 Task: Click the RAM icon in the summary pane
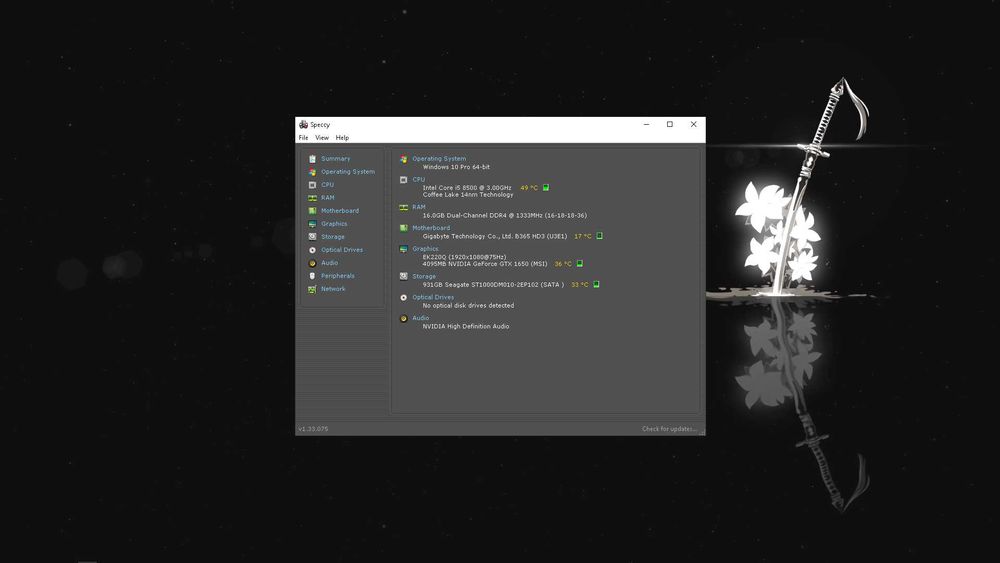click(404, 208)
